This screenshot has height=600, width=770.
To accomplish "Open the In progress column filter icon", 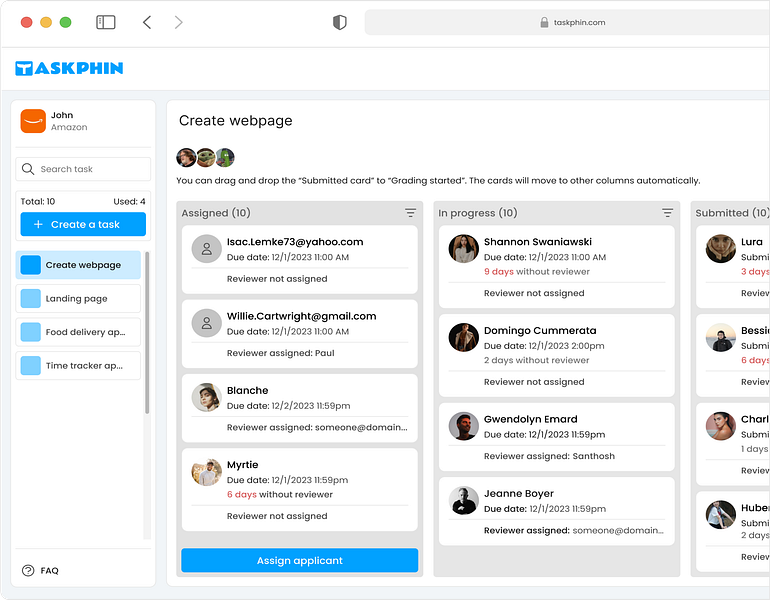I will (667, 213).
